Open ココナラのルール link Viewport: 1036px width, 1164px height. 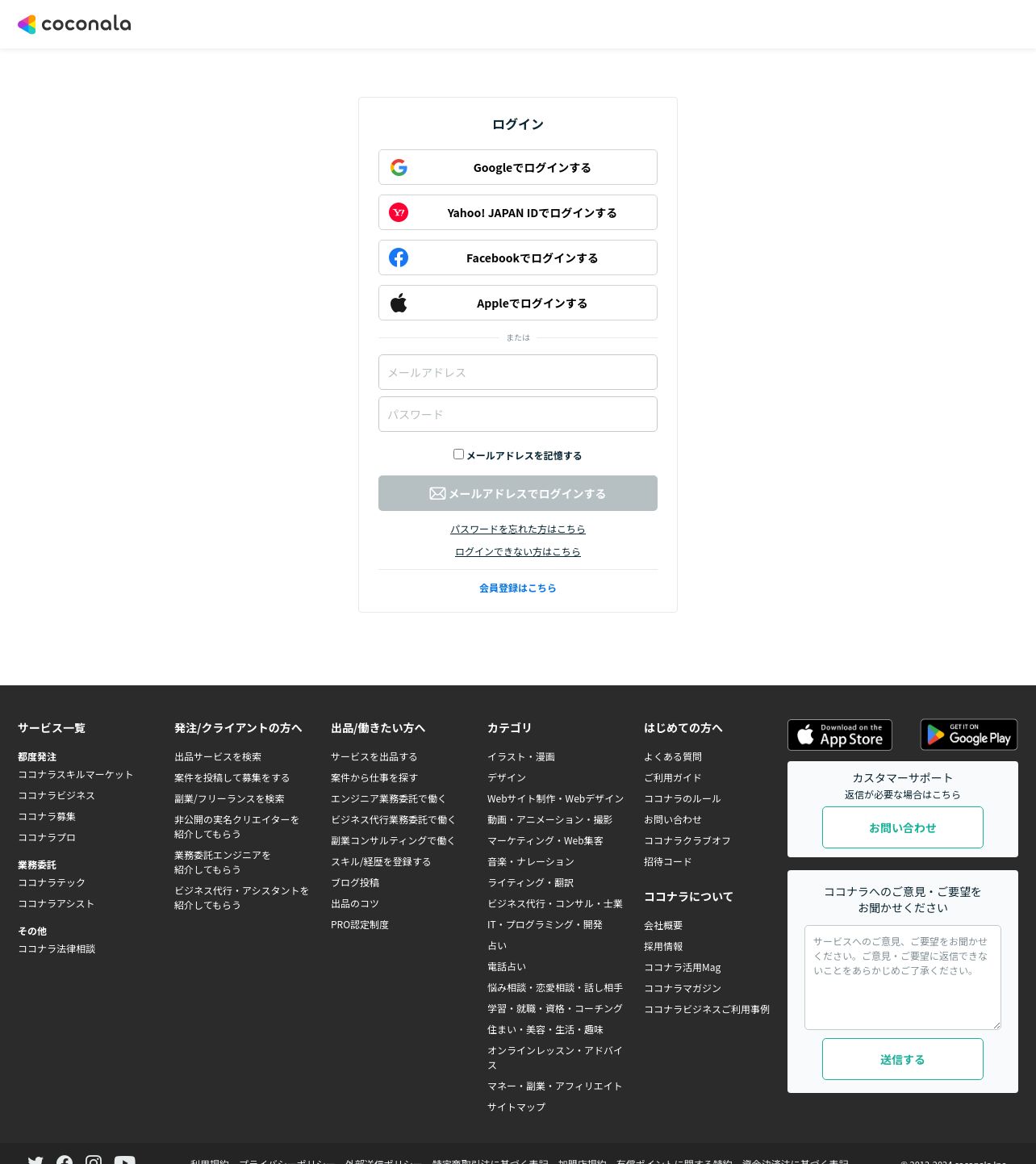point(683,799)
